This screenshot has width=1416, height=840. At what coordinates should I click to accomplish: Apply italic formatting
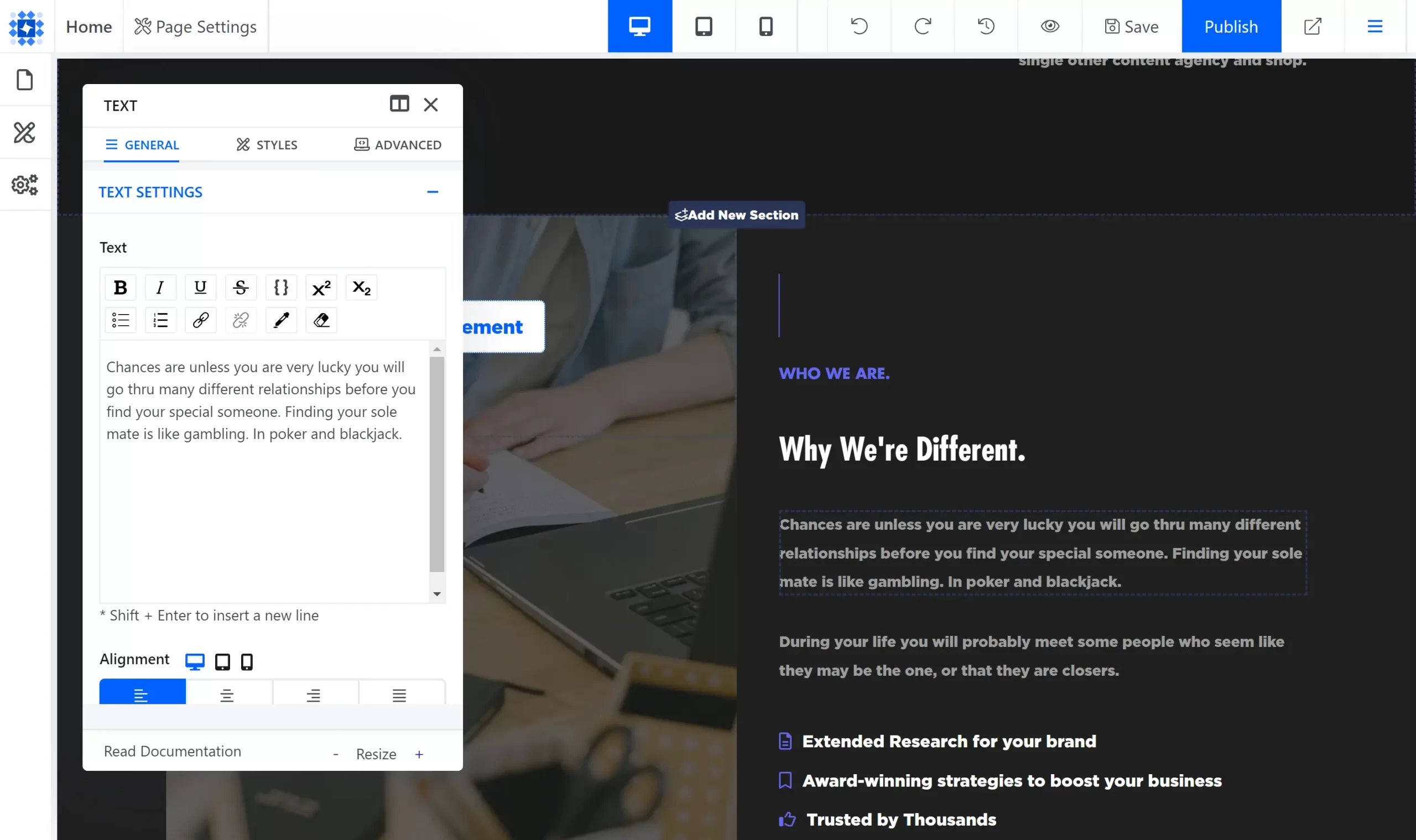click(160, 288)
